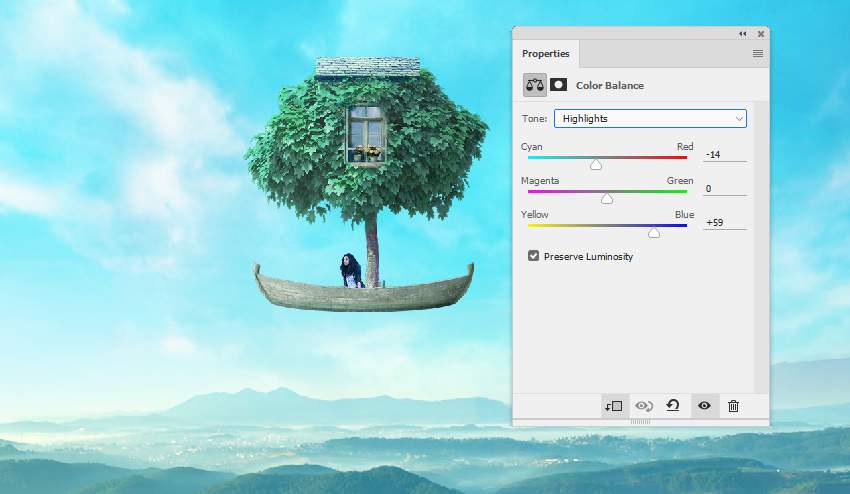Click the Yellow-Blue slider handle
The width and height of the screenshot is (850, 494).
click(x=654, y=233)
